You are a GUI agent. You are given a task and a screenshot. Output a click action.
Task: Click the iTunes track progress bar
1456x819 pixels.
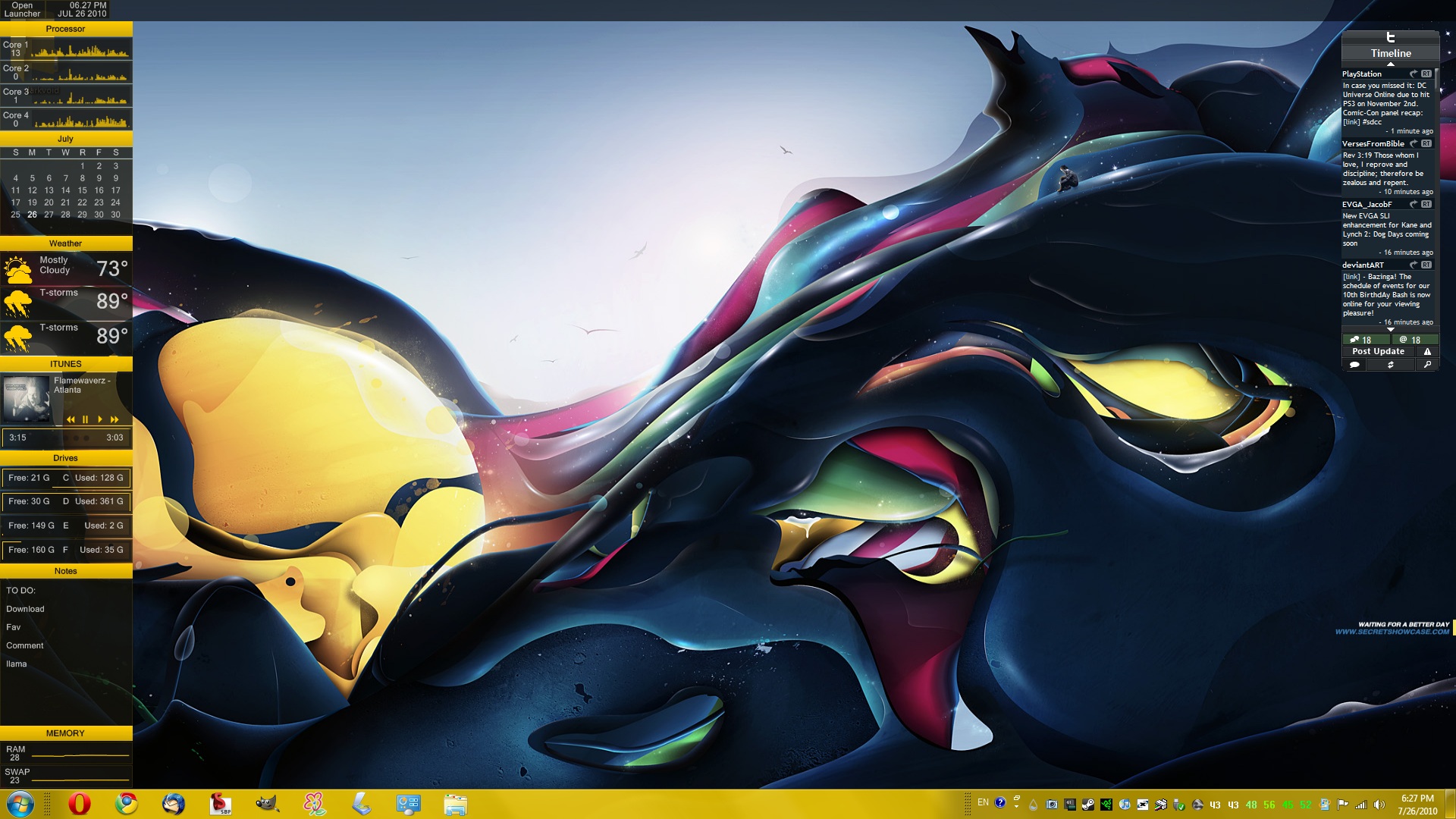pos(66,438)
